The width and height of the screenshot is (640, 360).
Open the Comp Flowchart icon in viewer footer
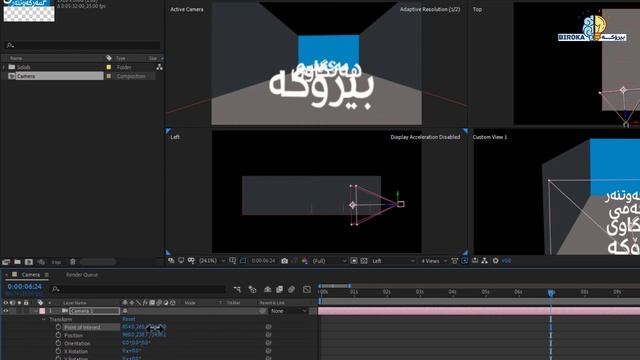point(484,260)
